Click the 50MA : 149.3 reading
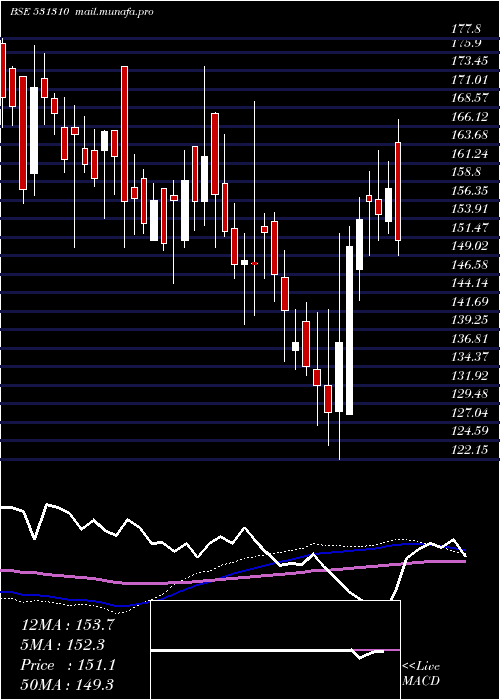This screenshot has height=700, width=500. click(x=68, y=684)
